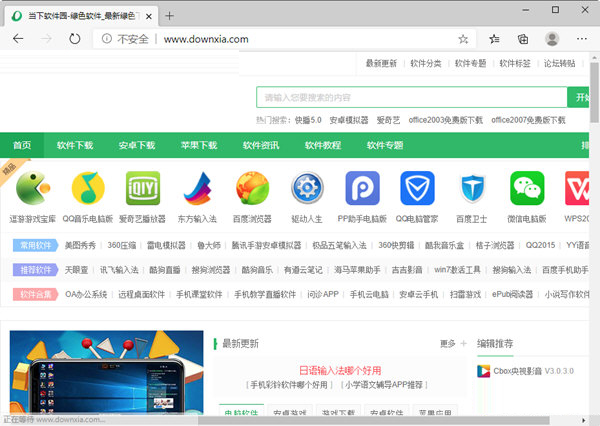
Task: Open a new browser tab
Action: pos(169,16)
